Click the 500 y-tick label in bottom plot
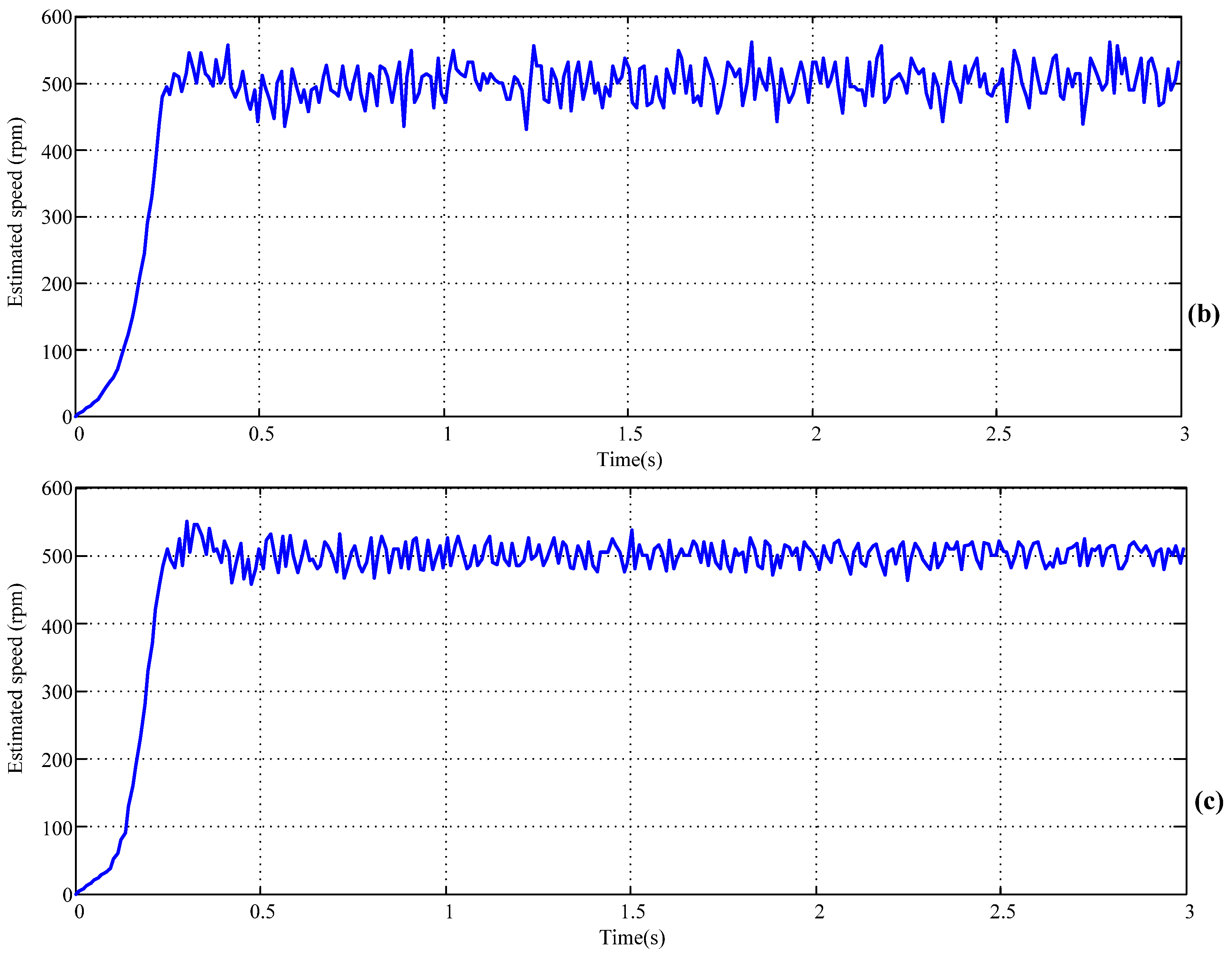This screenshot has width=1232, height=957. point(56,556)
